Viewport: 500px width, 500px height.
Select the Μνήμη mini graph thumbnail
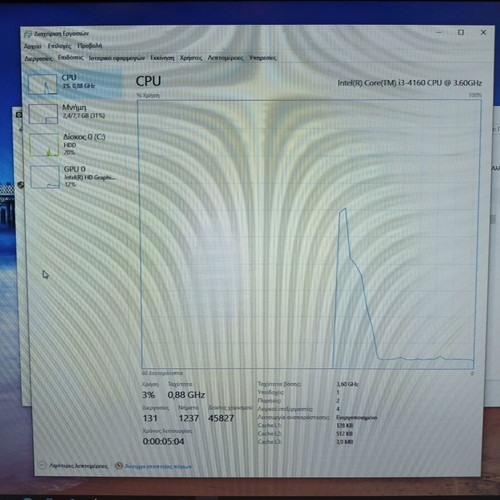(x=43, y=114)
